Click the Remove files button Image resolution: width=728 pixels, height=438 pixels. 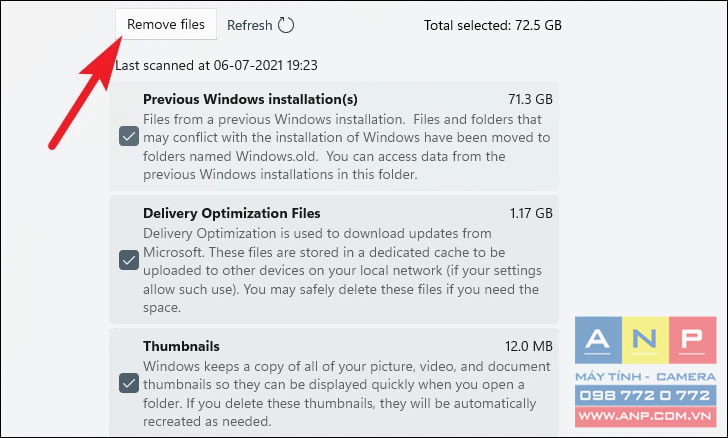tap(166, 24)
